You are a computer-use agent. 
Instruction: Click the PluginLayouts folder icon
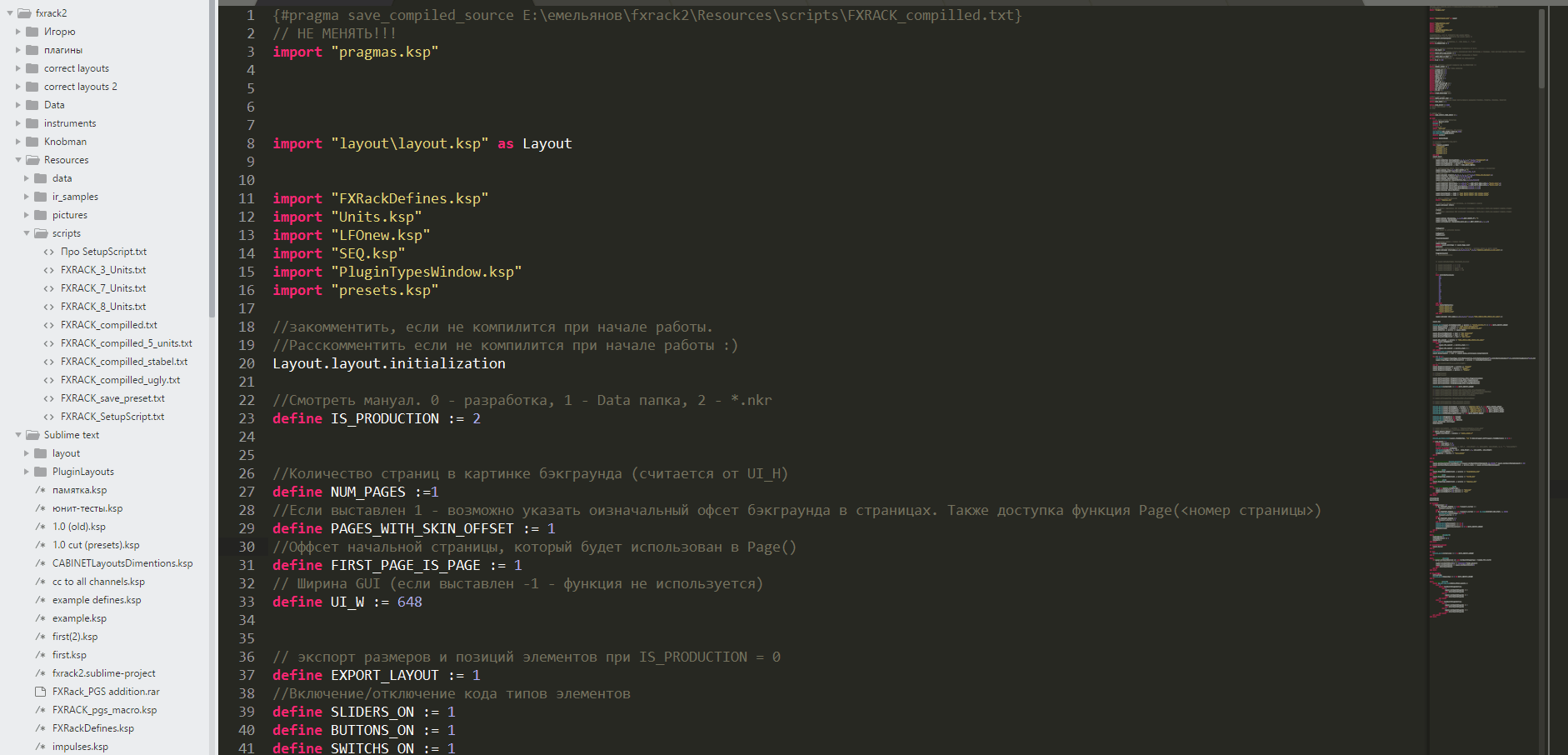coord(41,472)
